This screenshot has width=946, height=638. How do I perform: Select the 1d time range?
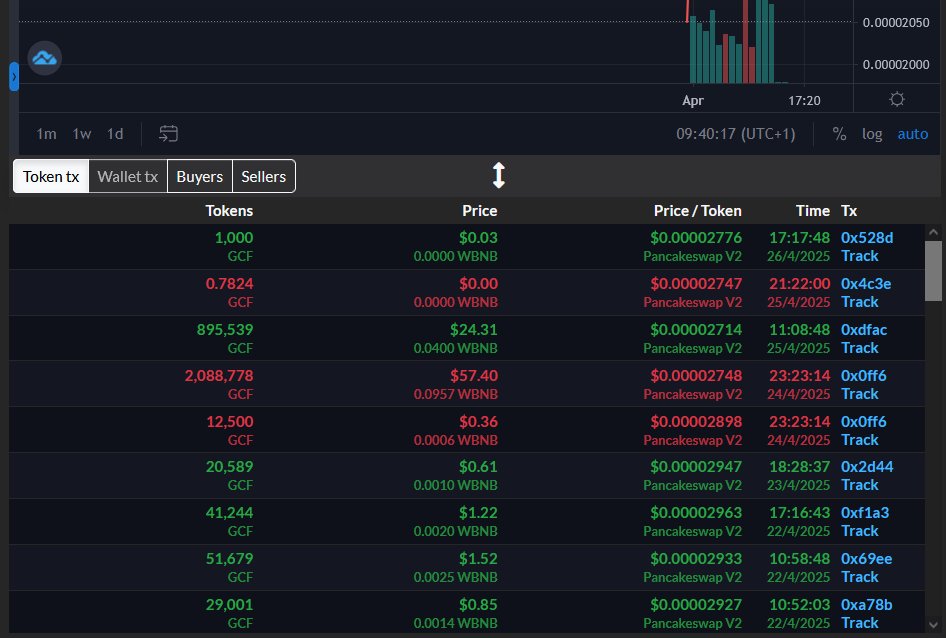tap(115, 134)
